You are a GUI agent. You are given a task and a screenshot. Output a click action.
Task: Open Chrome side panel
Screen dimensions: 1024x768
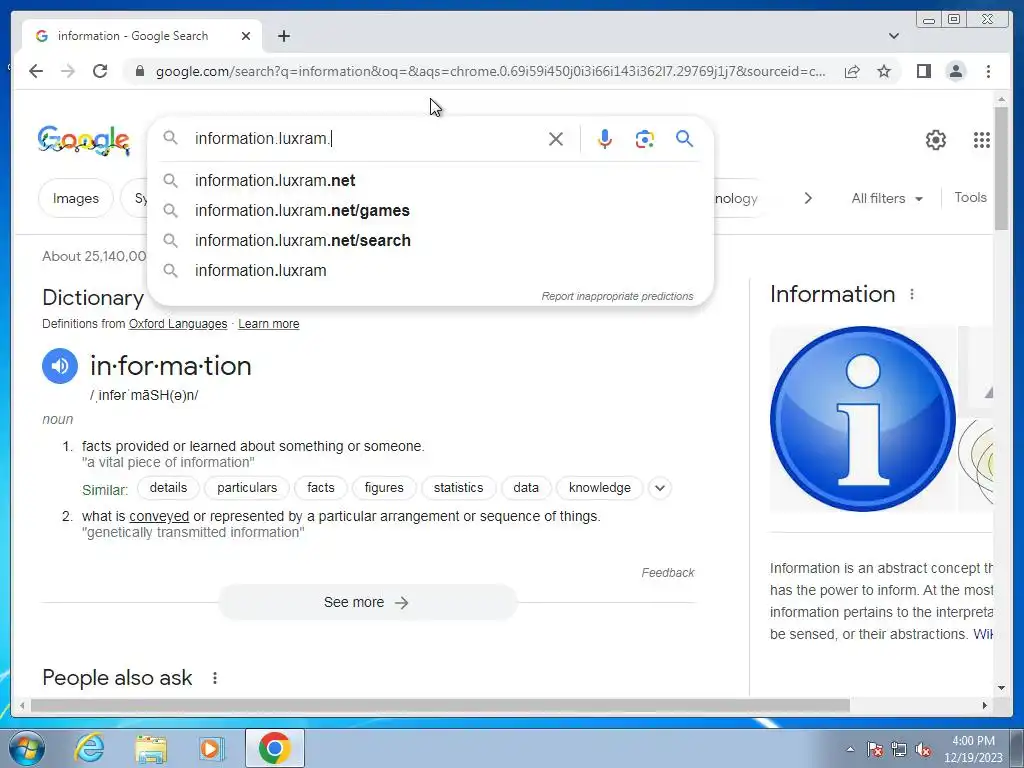(x=923, y=71)
